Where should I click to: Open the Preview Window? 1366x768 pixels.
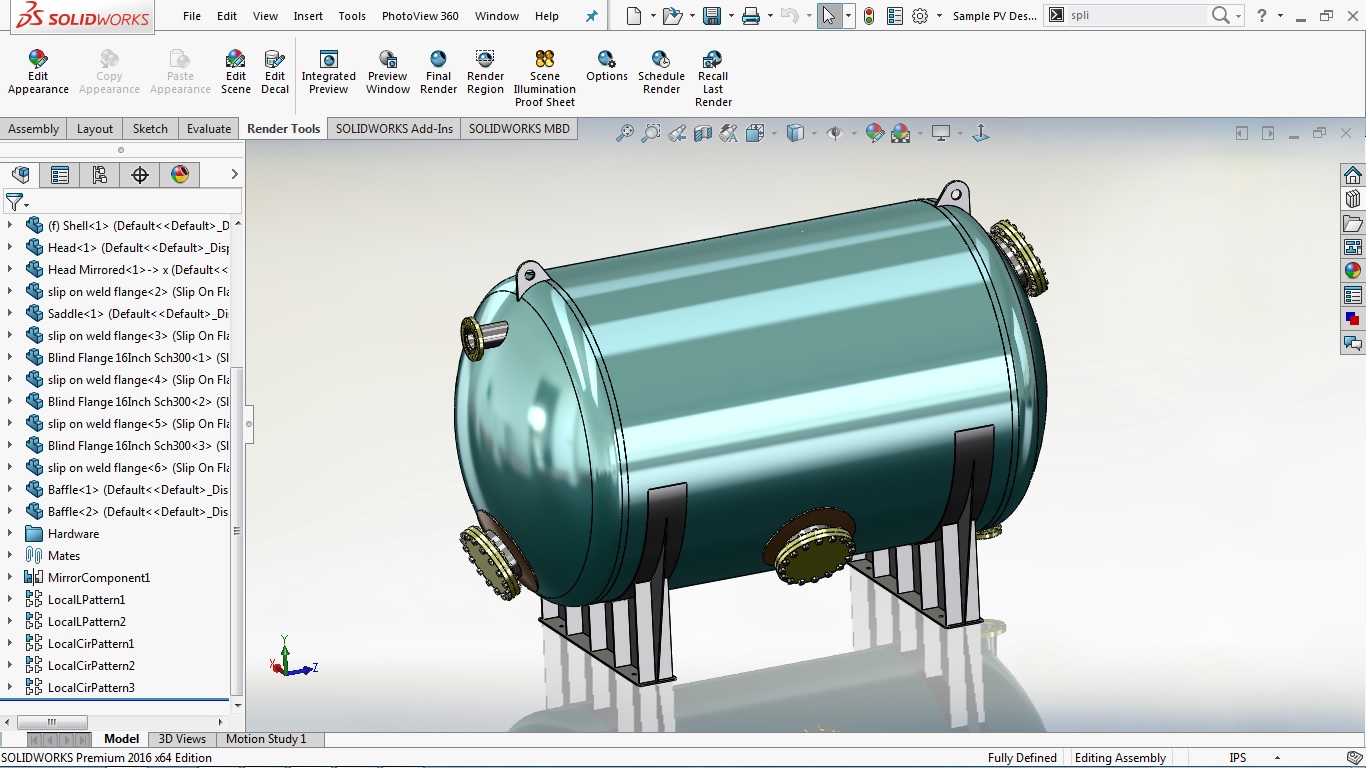[x=388, y=72]
